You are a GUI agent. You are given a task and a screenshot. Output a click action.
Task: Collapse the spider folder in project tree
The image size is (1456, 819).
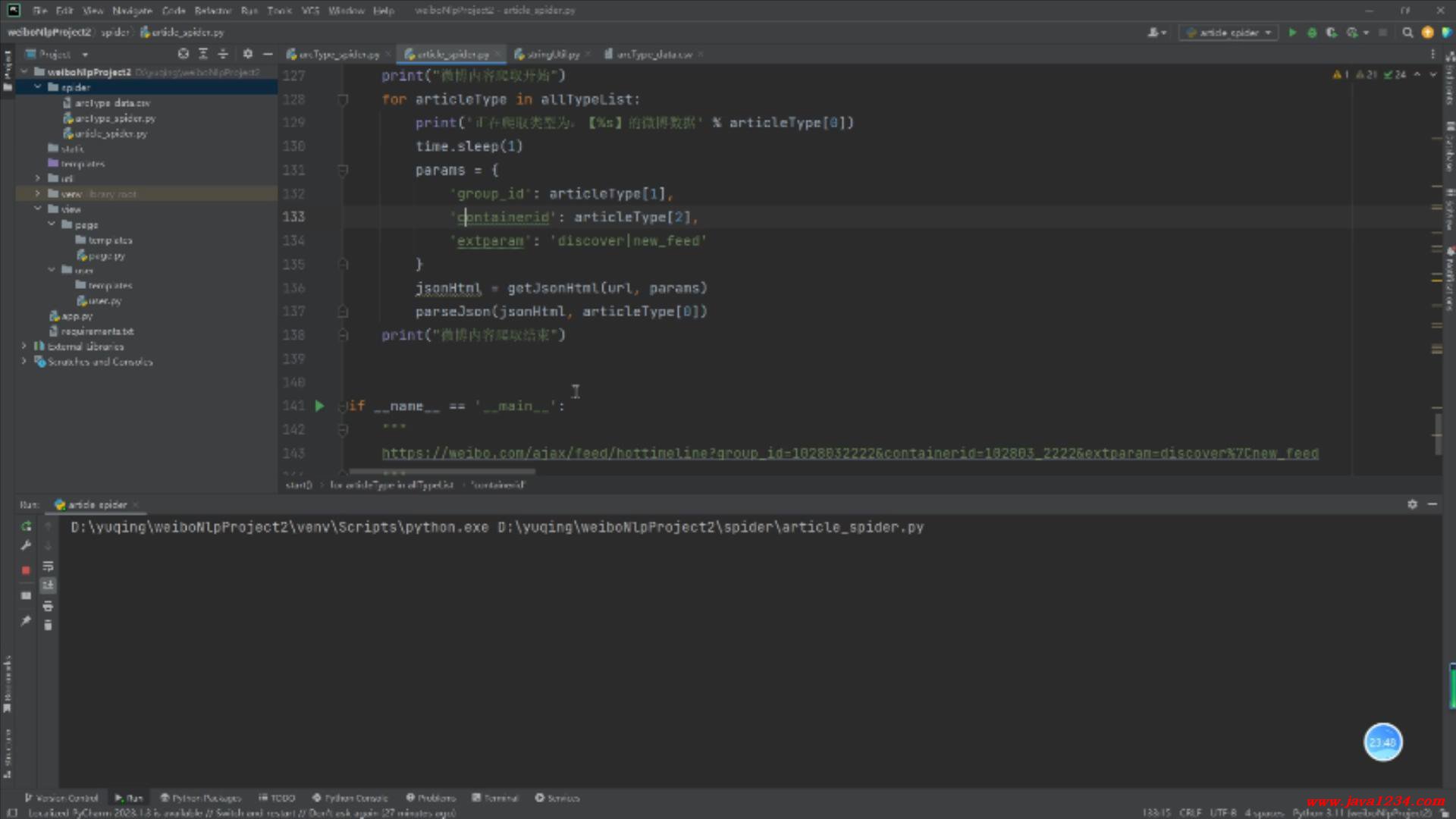click(x=37, y=87)
